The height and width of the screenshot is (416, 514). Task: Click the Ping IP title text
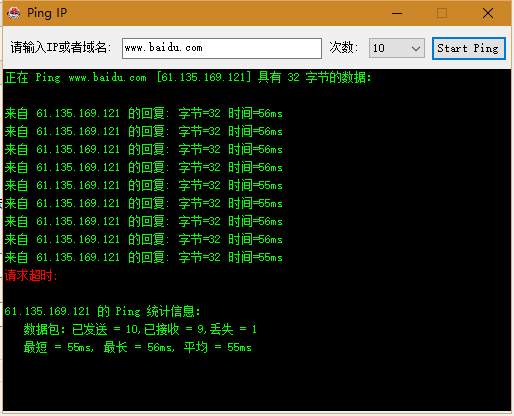click(x=47, y=13)
